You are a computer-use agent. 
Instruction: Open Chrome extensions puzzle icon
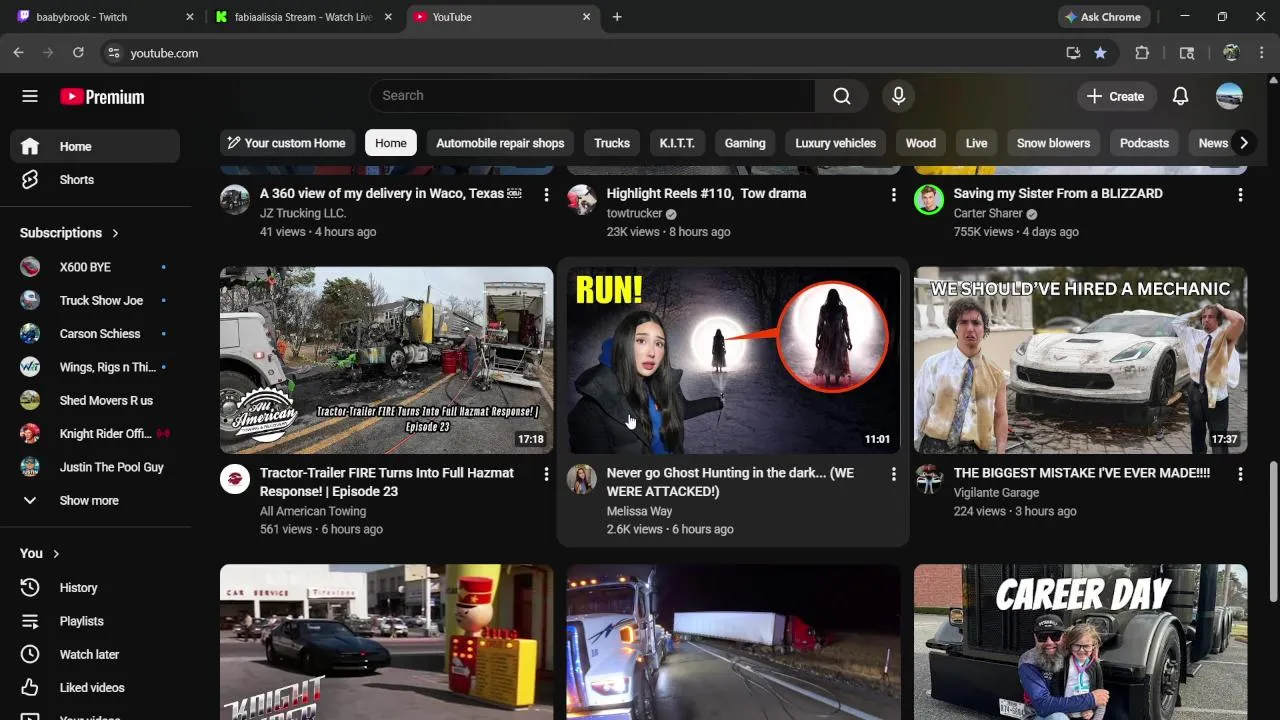click(x=1142, y=53)
